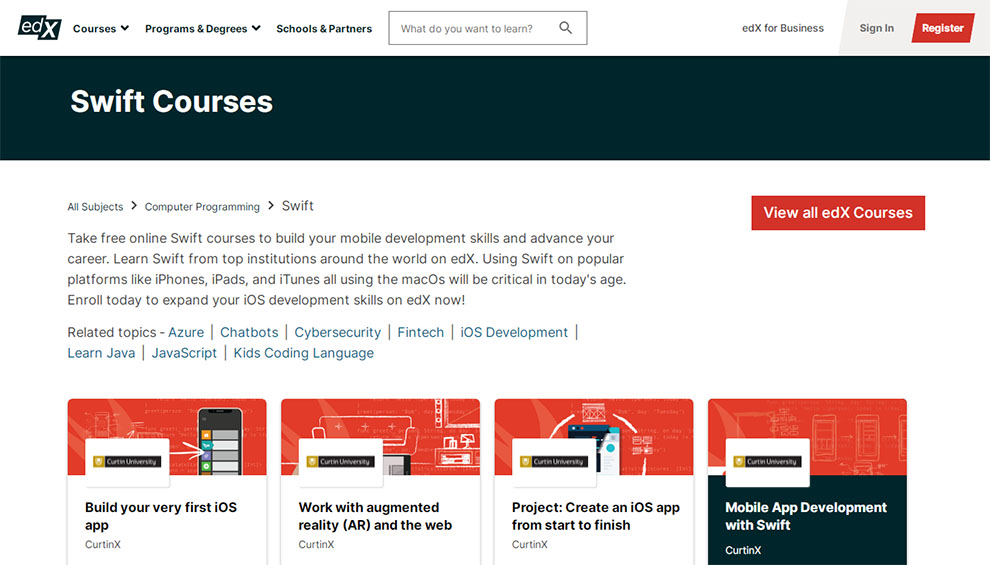The height and width of the screenshot is (565, 990).
Task: Open the JavaScript related topic
Action: pos(184,353)
